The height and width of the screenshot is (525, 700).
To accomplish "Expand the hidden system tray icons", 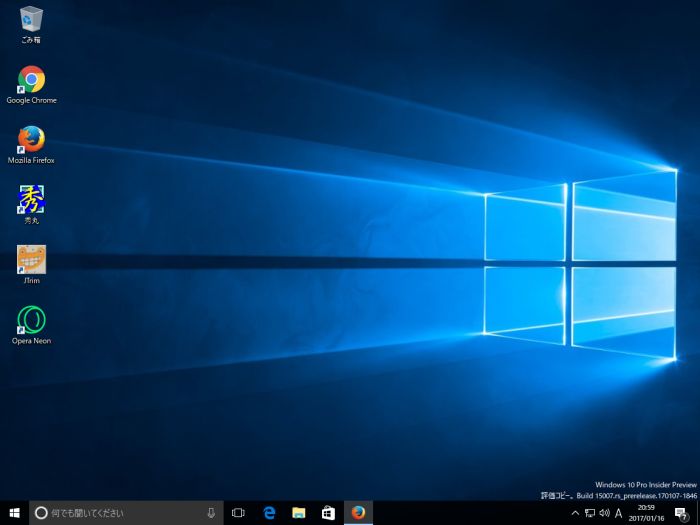I will 574,513.
